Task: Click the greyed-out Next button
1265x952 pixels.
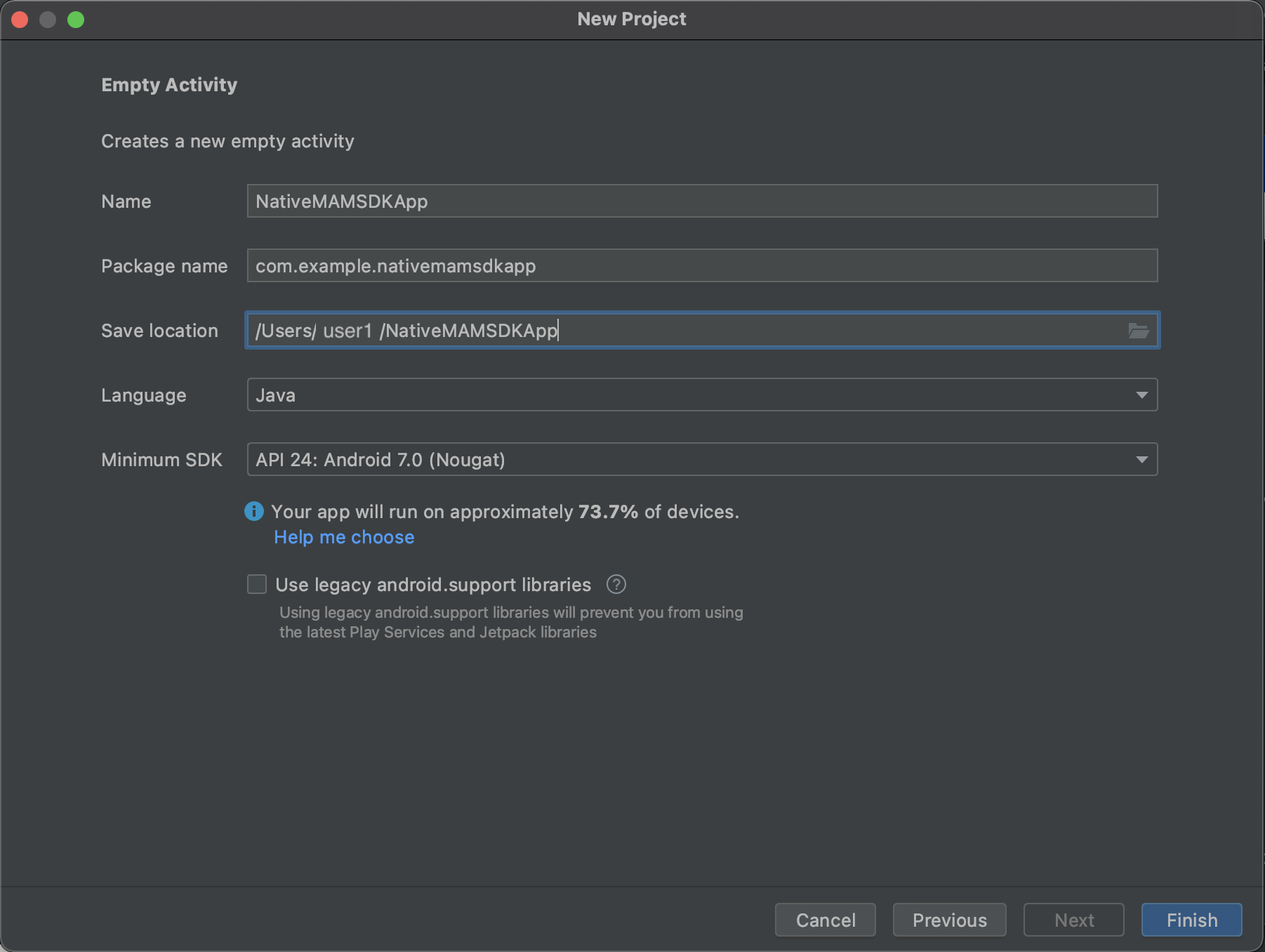Action: coord(1073,920)
